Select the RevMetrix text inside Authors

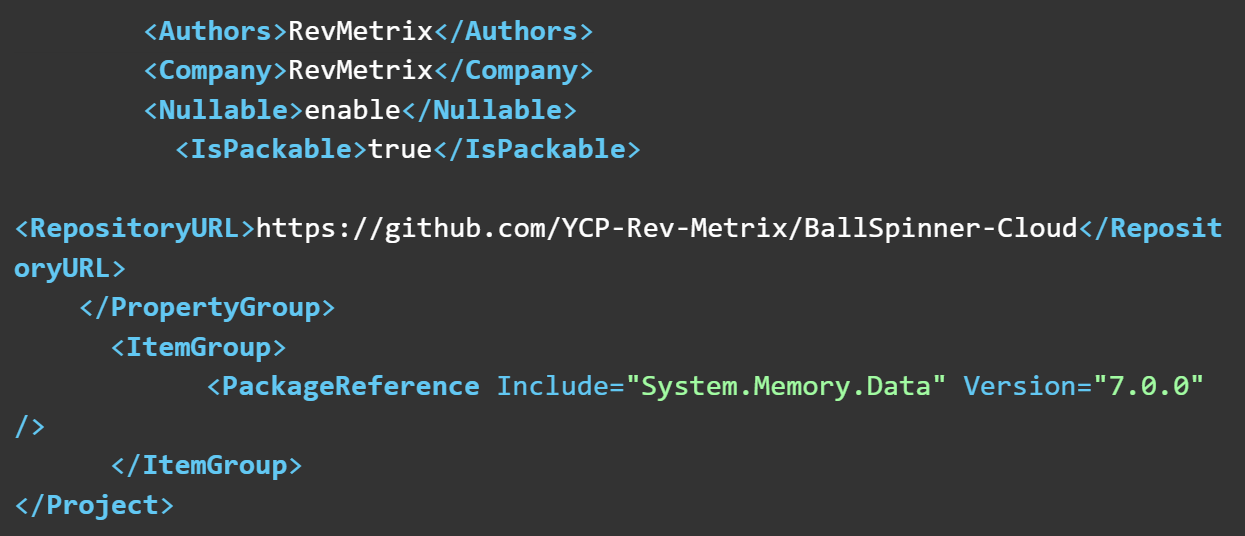[360, 31]
